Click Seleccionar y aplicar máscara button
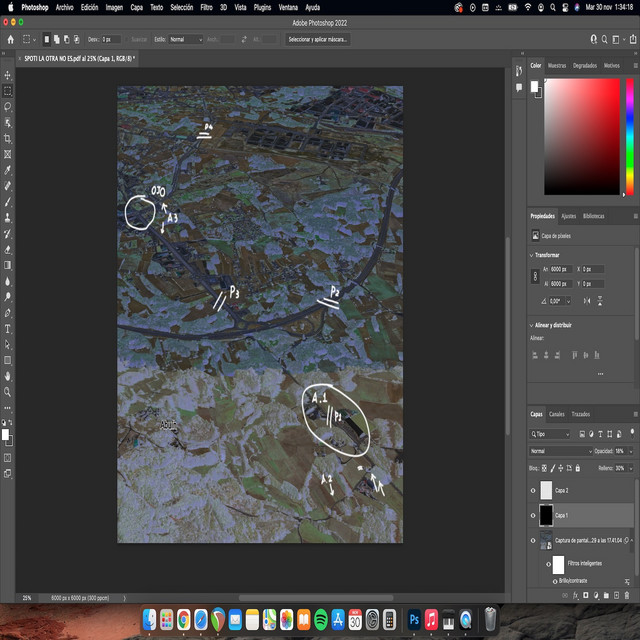Screen dimensions: 640x640 (x=318, y=39)
